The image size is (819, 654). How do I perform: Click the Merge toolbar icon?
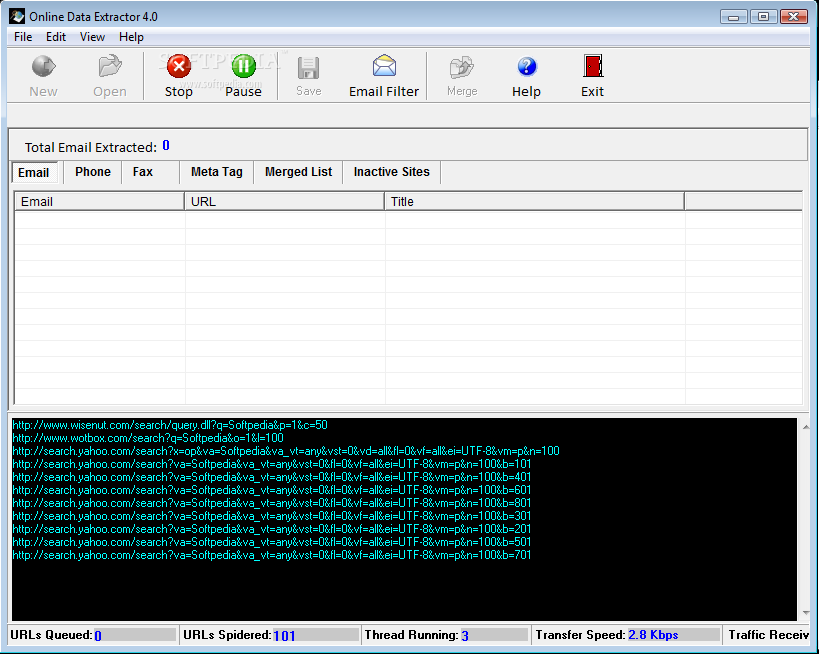(462, 68)
